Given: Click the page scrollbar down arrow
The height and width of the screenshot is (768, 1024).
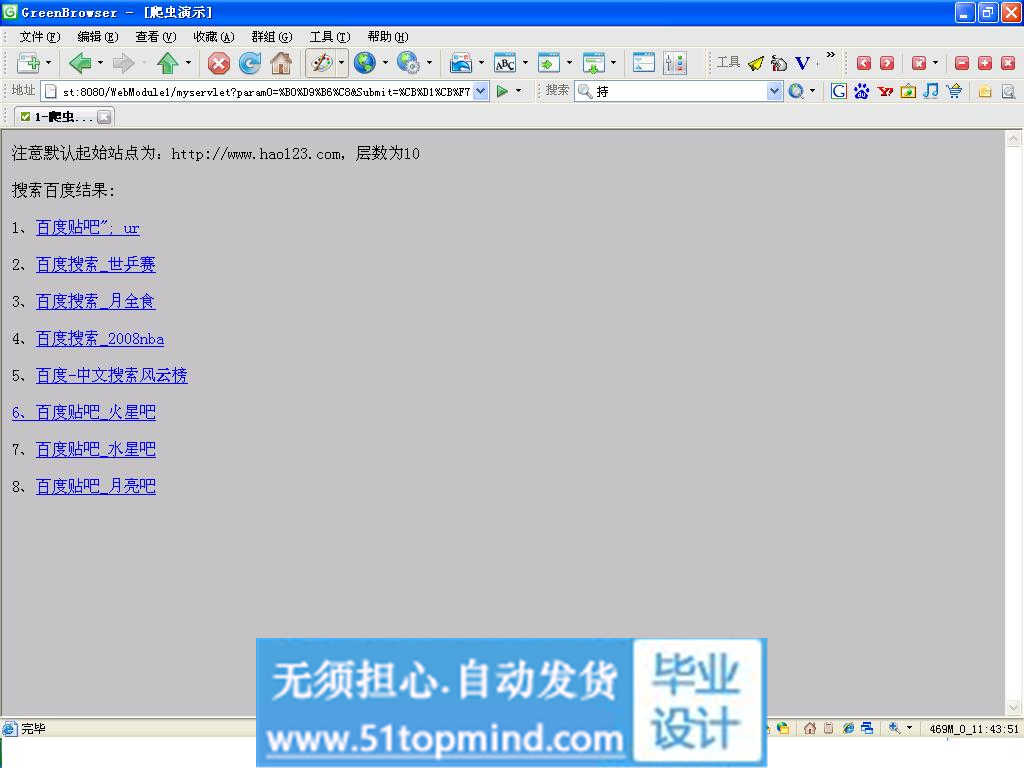Looking at the screenshot, I should (x=1013, y=708).
